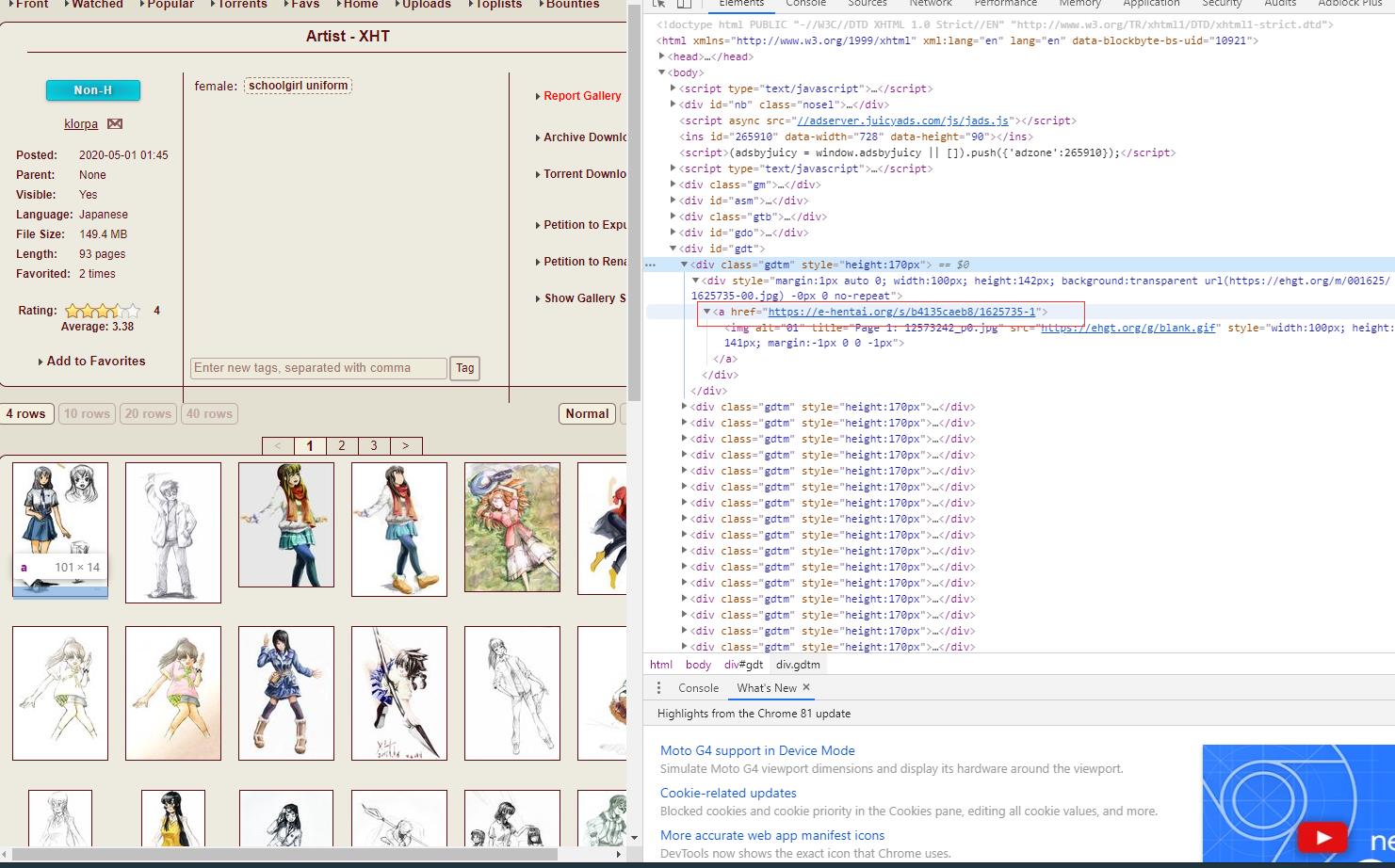Focus the Enter new tags input field
This screenshot has width=1395, height=868.
pos(318,368)
